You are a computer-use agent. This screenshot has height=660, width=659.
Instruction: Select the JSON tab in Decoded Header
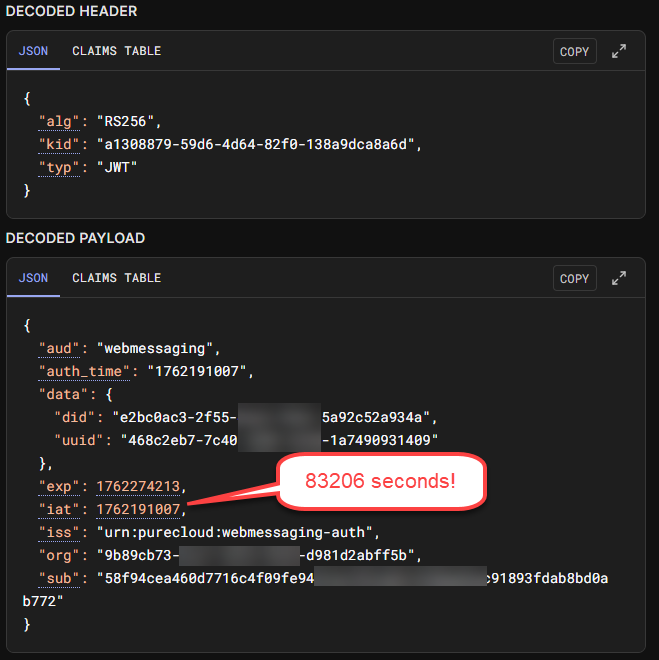[33, 51]
